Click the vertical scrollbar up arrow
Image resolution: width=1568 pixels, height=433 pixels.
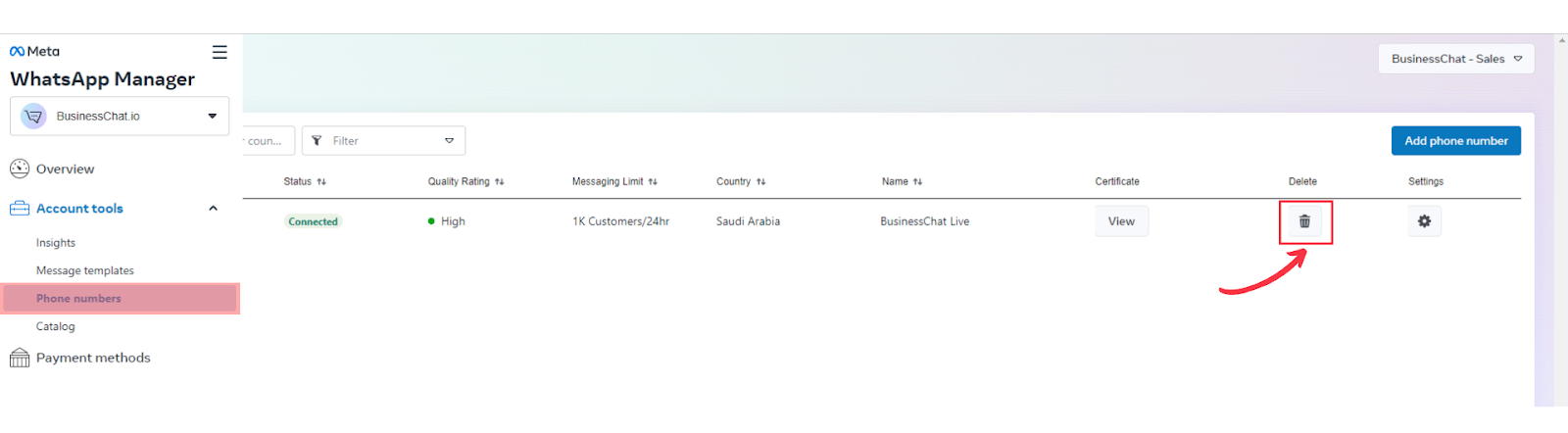[1561, 41]
